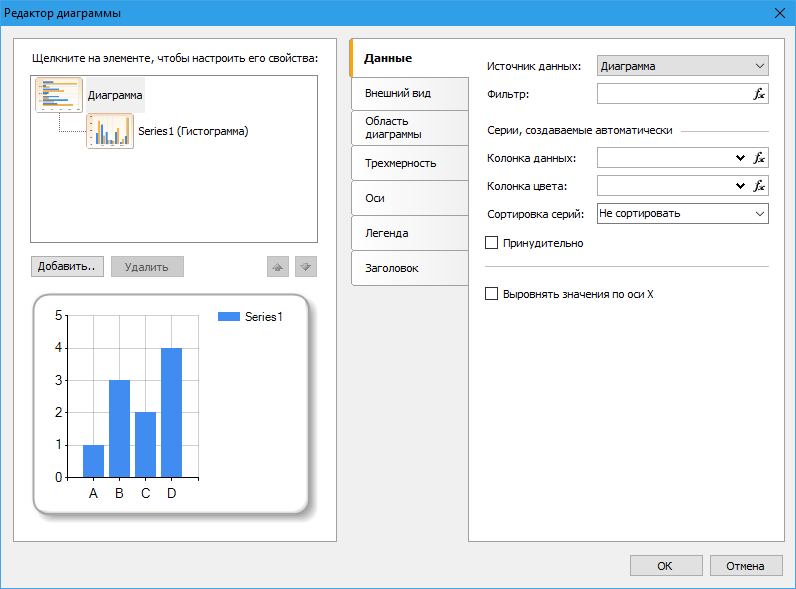The height and width of the screenshot is (589, 796).
Task: Open the Легенда tab
Action: tap(409, 233)
